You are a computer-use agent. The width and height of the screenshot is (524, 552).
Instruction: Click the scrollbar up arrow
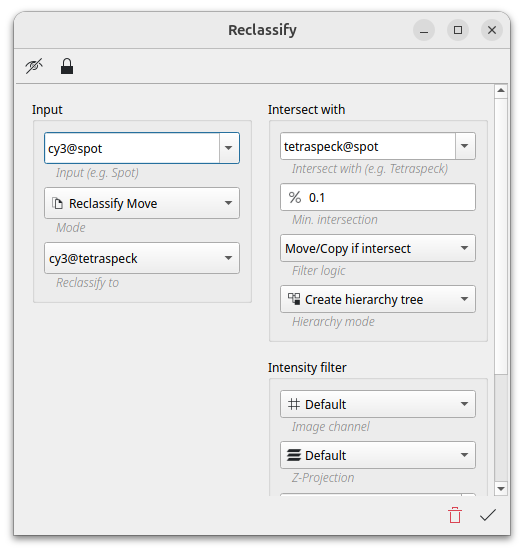pyautogui.click(x=501, y=91)
